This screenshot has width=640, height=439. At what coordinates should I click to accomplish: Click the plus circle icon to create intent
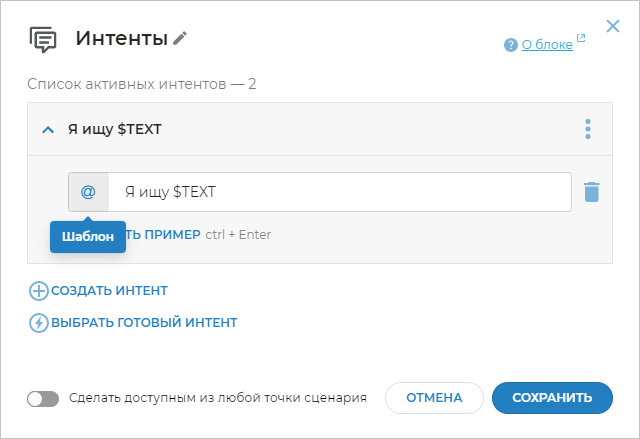(38, 291)
